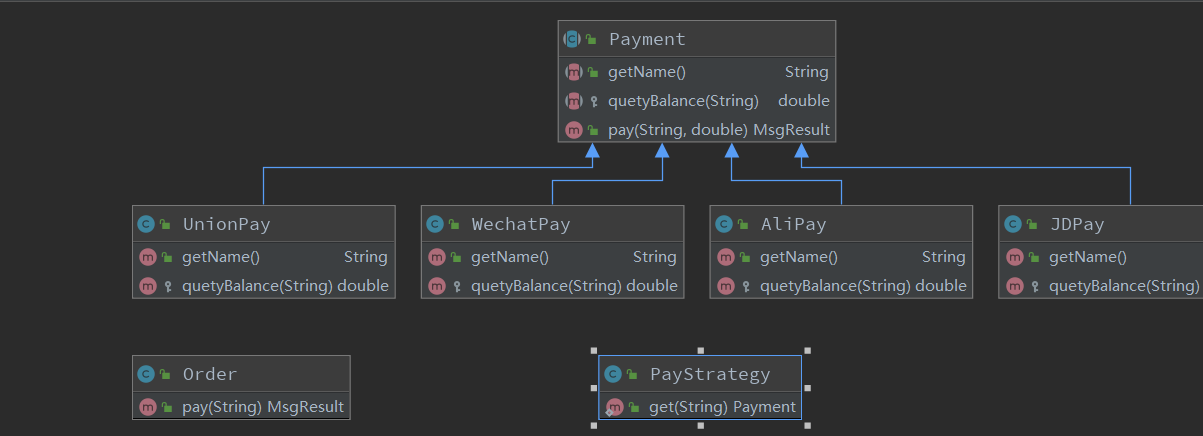
Task: Select the UnionPay class header
Action: click(x=262, y=224)
